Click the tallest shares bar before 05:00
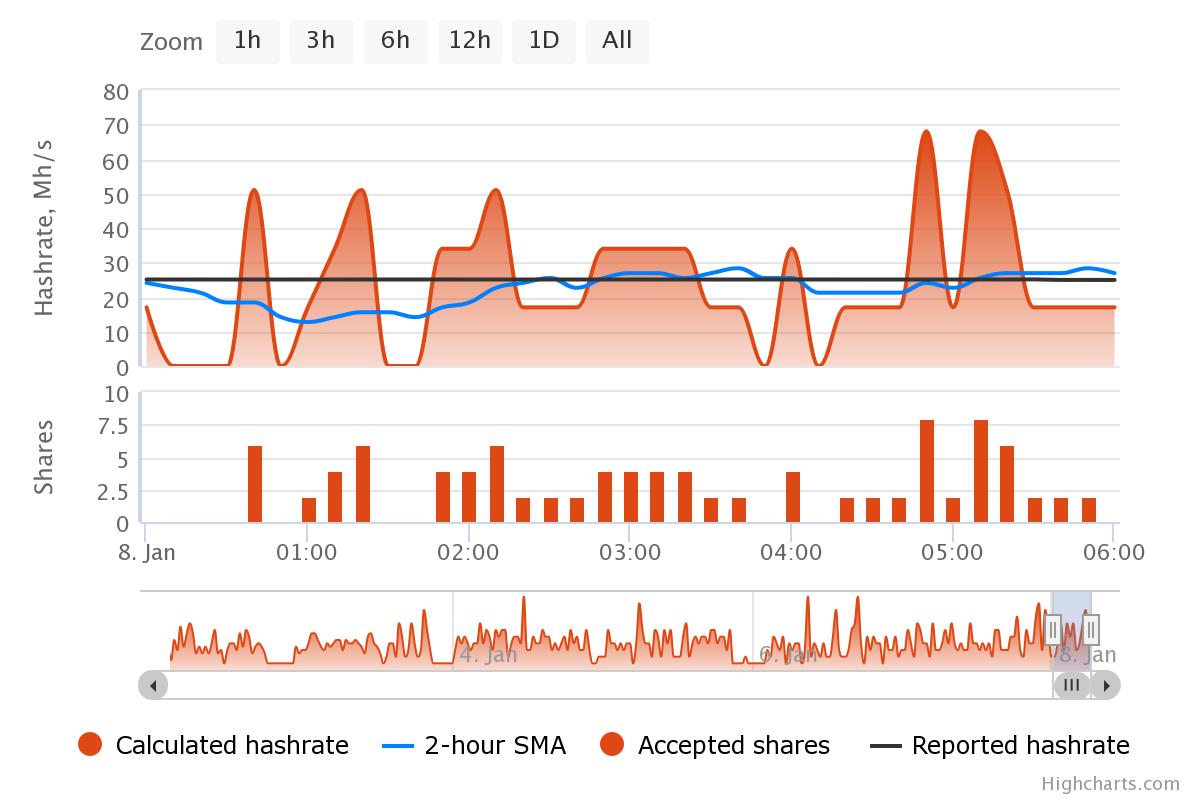1200x800 pixels. (x=927, y=471)
